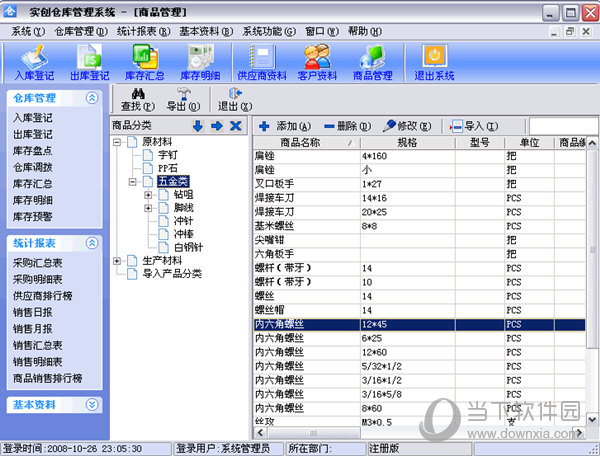Delete the category with the X icon

tap(236, 126)
